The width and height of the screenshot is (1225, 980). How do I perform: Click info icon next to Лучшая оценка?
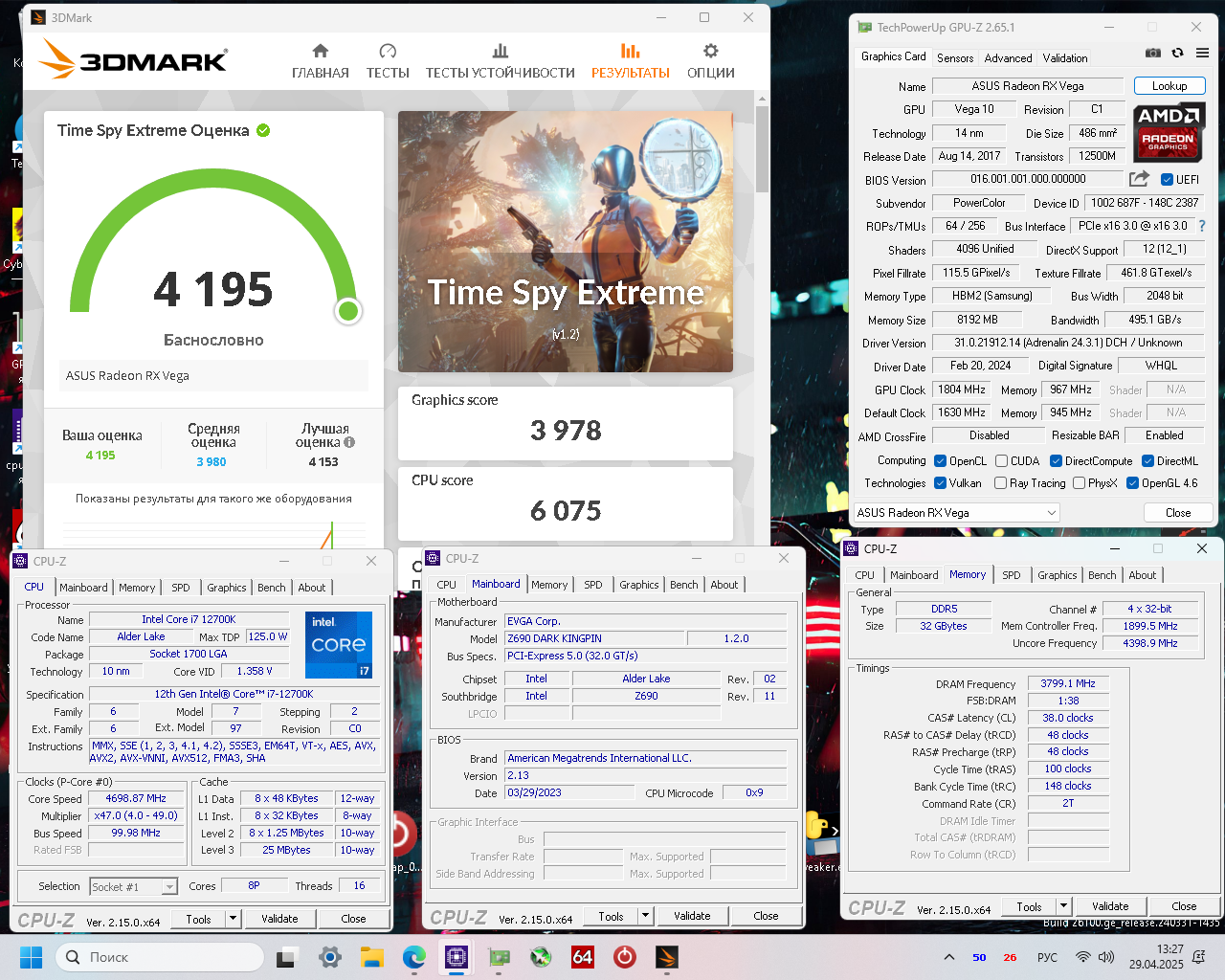[x=349, y=442]
